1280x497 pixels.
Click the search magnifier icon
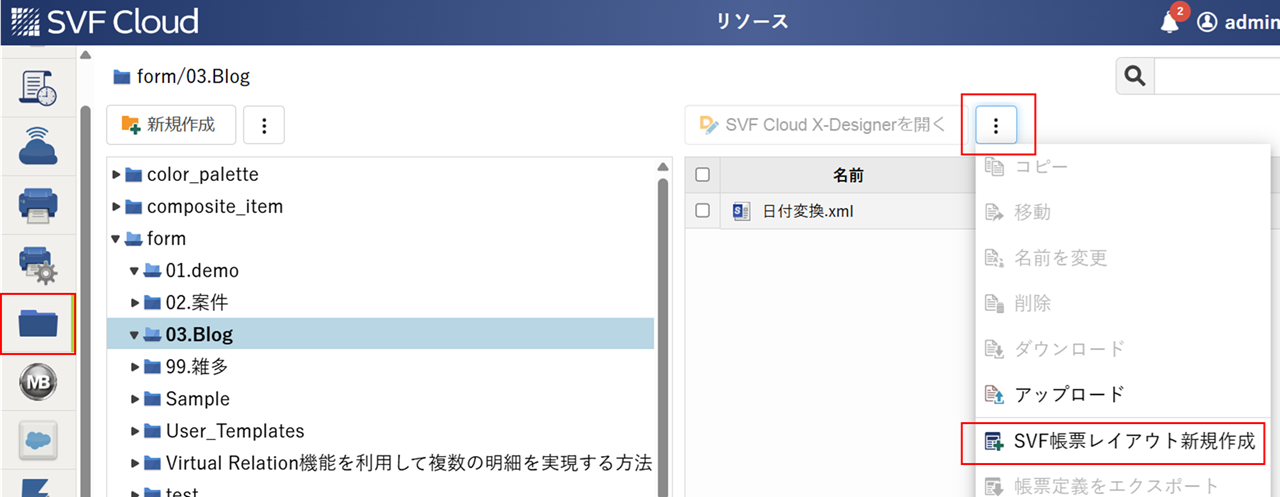tap(1134, 76)
